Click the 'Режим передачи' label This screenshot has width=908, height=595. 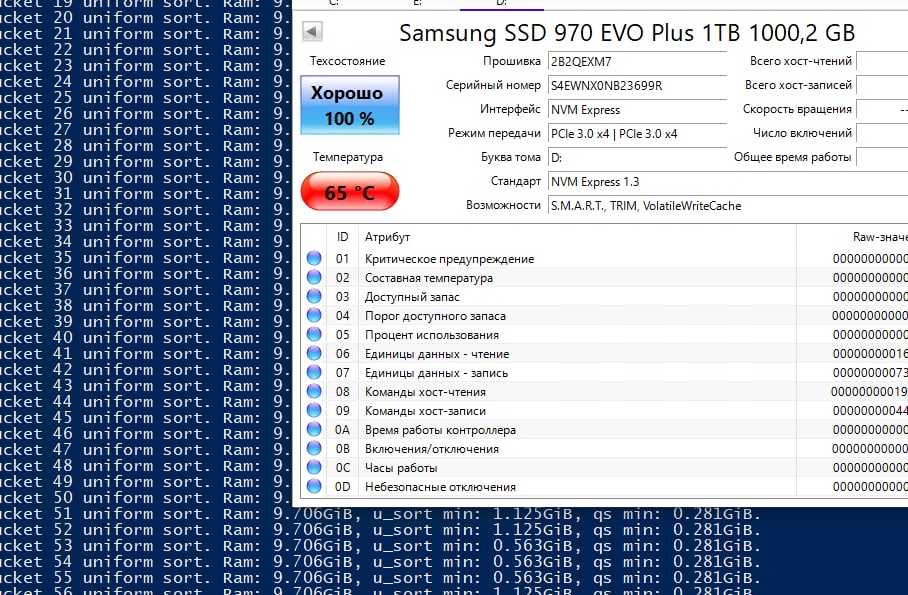pyautogui.click(x=494, y=133)
